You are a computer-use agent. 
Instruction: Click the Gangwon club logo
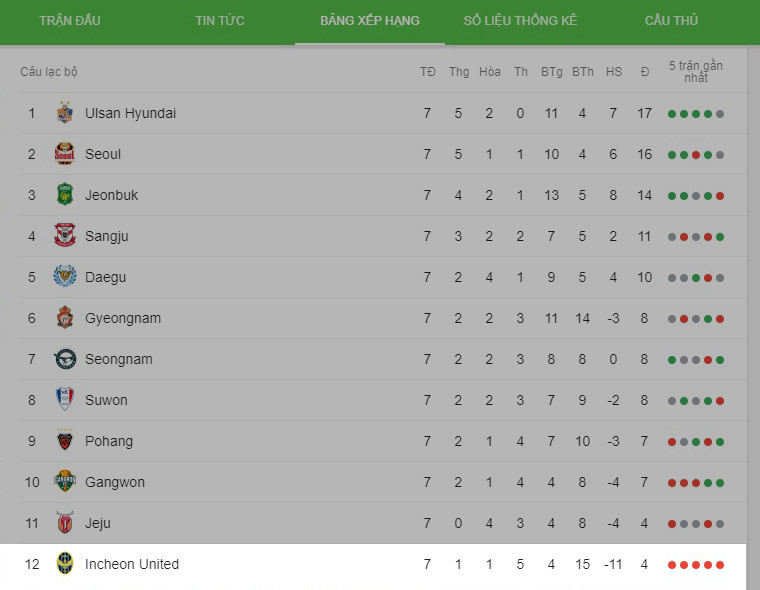click(x=65, y=482)
